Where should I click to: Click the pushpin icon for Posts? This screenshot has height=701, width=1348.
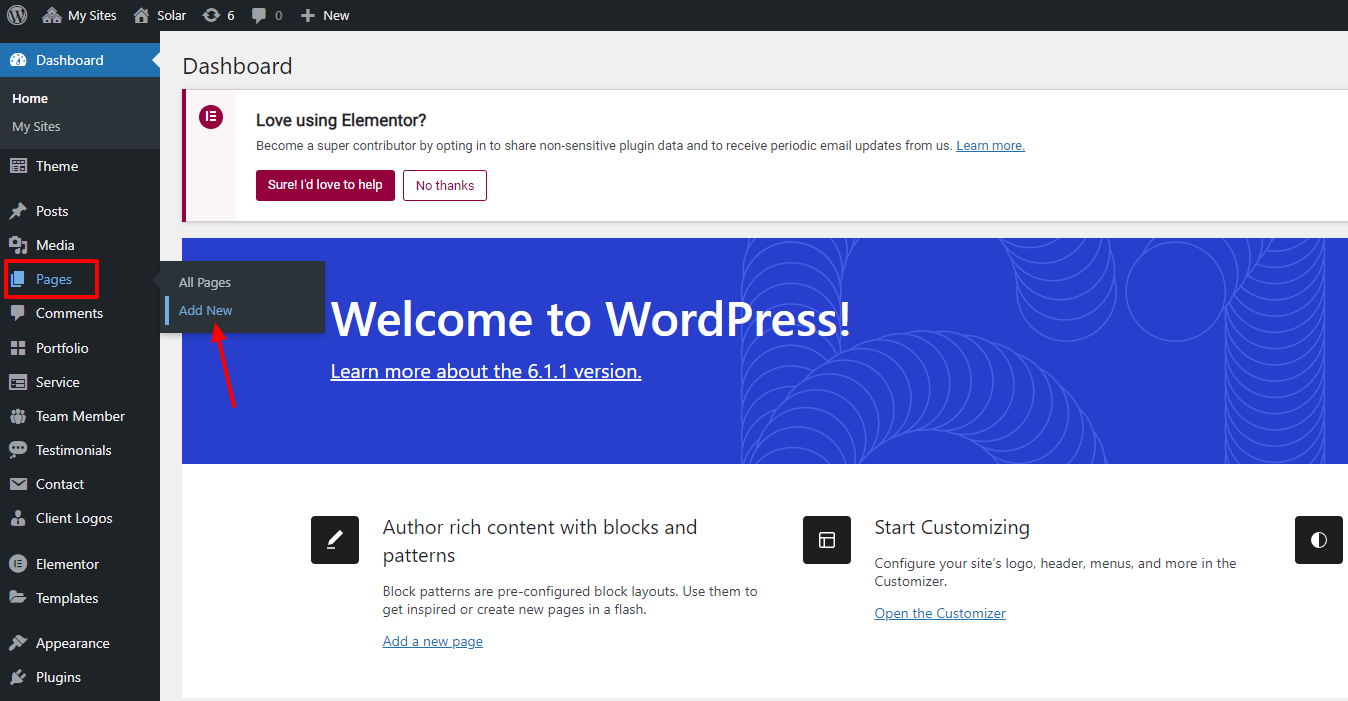pos(18,211)
